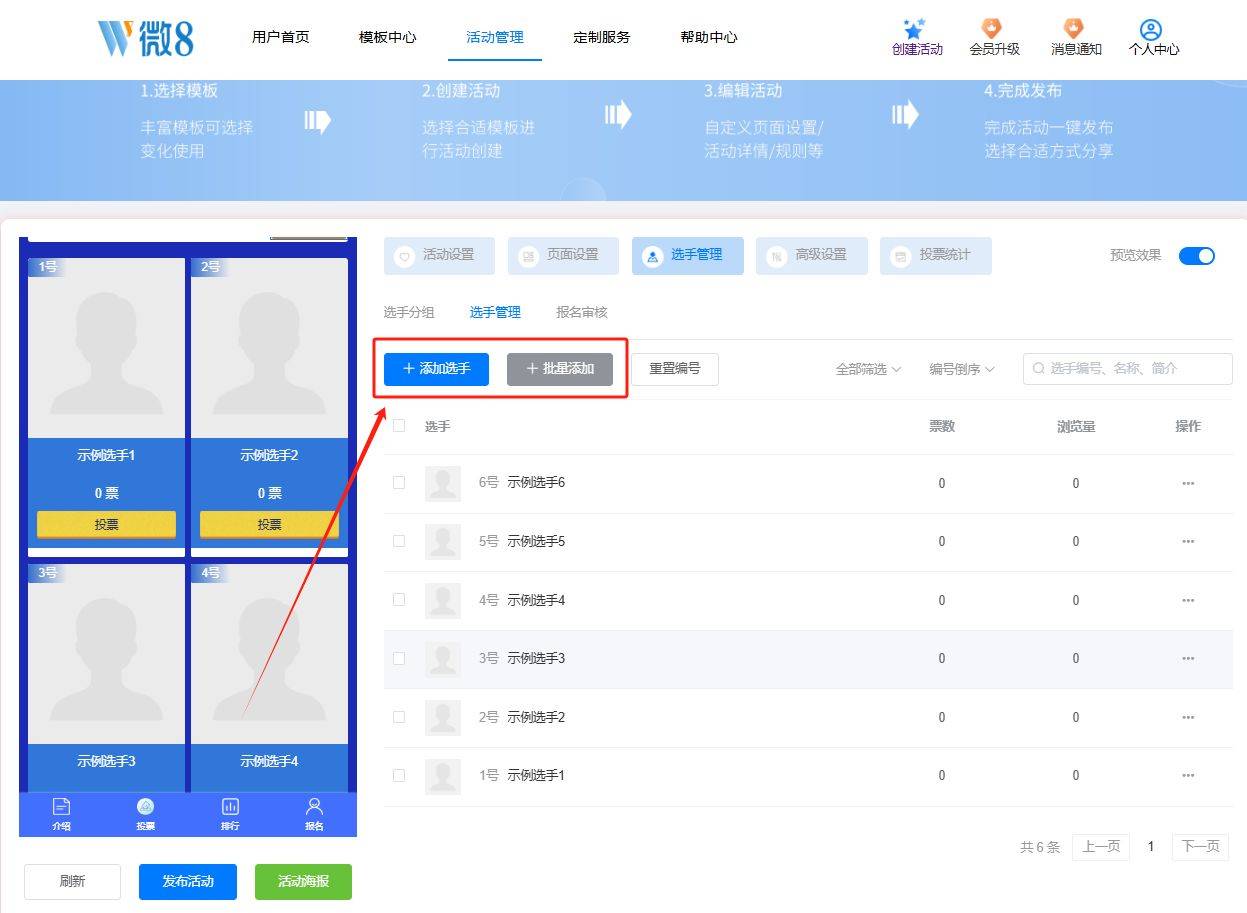1247x913 pixels.
Task: Toggle the 预览效果 switch
Action: click(x=1196, y=255)
